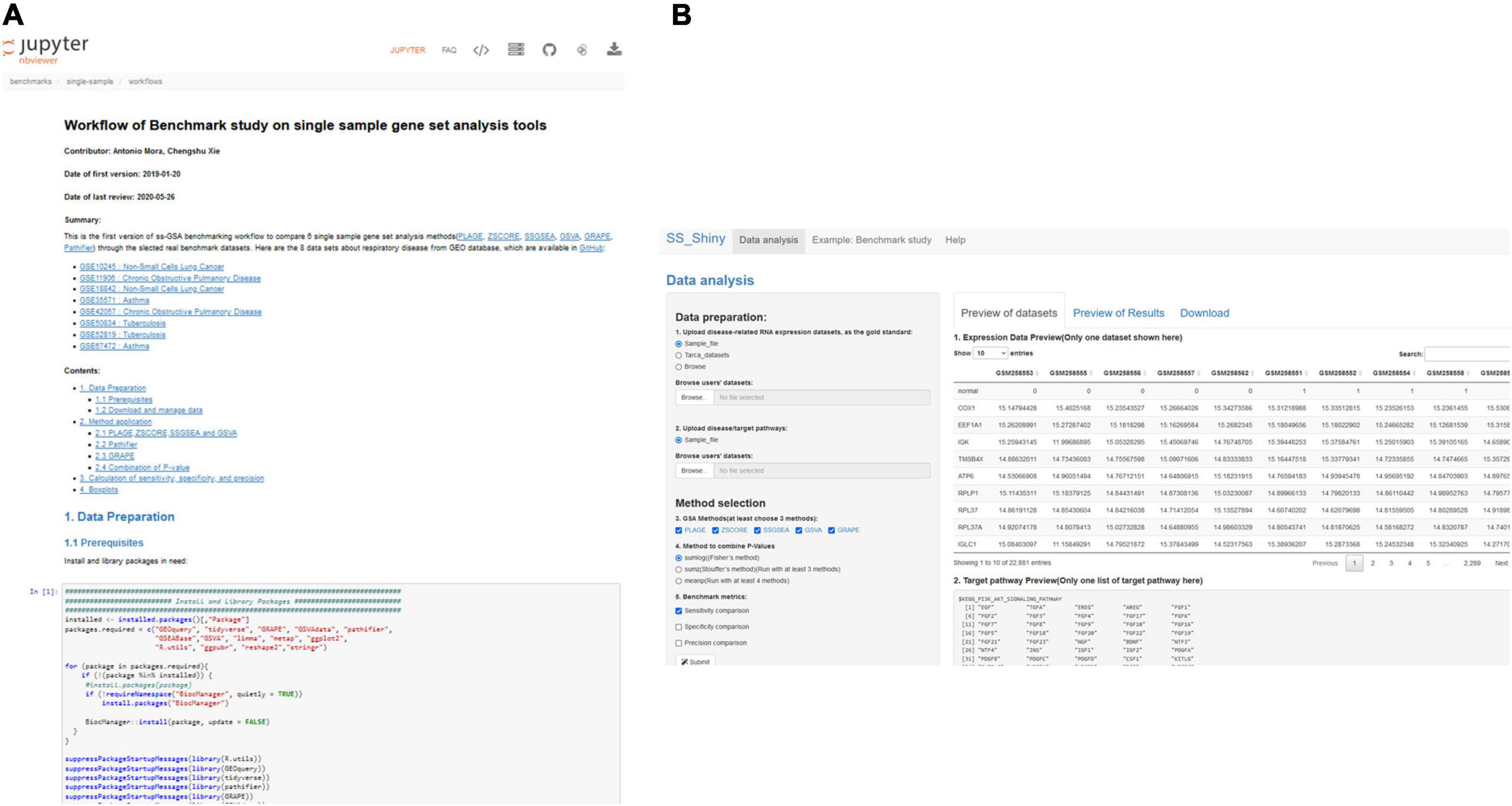Open the PLAGE method link in the summary
1512x806 pixels.
coord(470,236)
